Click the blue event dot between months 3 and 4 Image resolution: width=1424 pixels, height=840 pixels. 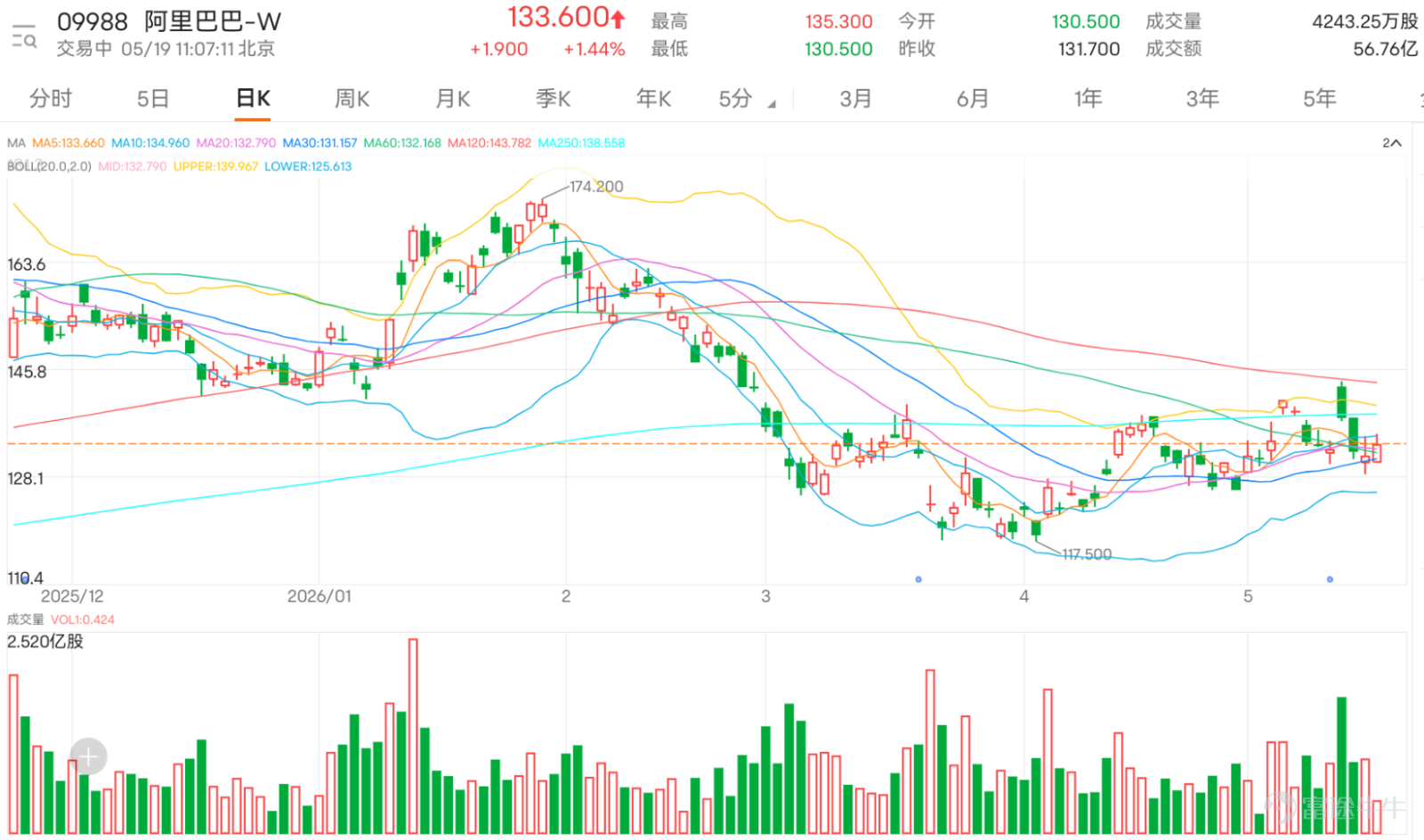click(x=918, y=579)
